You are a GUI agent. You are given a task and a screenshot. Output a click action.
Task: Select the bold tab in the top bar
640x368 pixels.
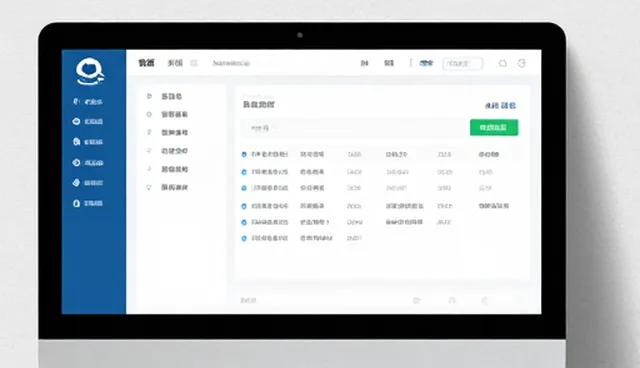tap(146, 63)
